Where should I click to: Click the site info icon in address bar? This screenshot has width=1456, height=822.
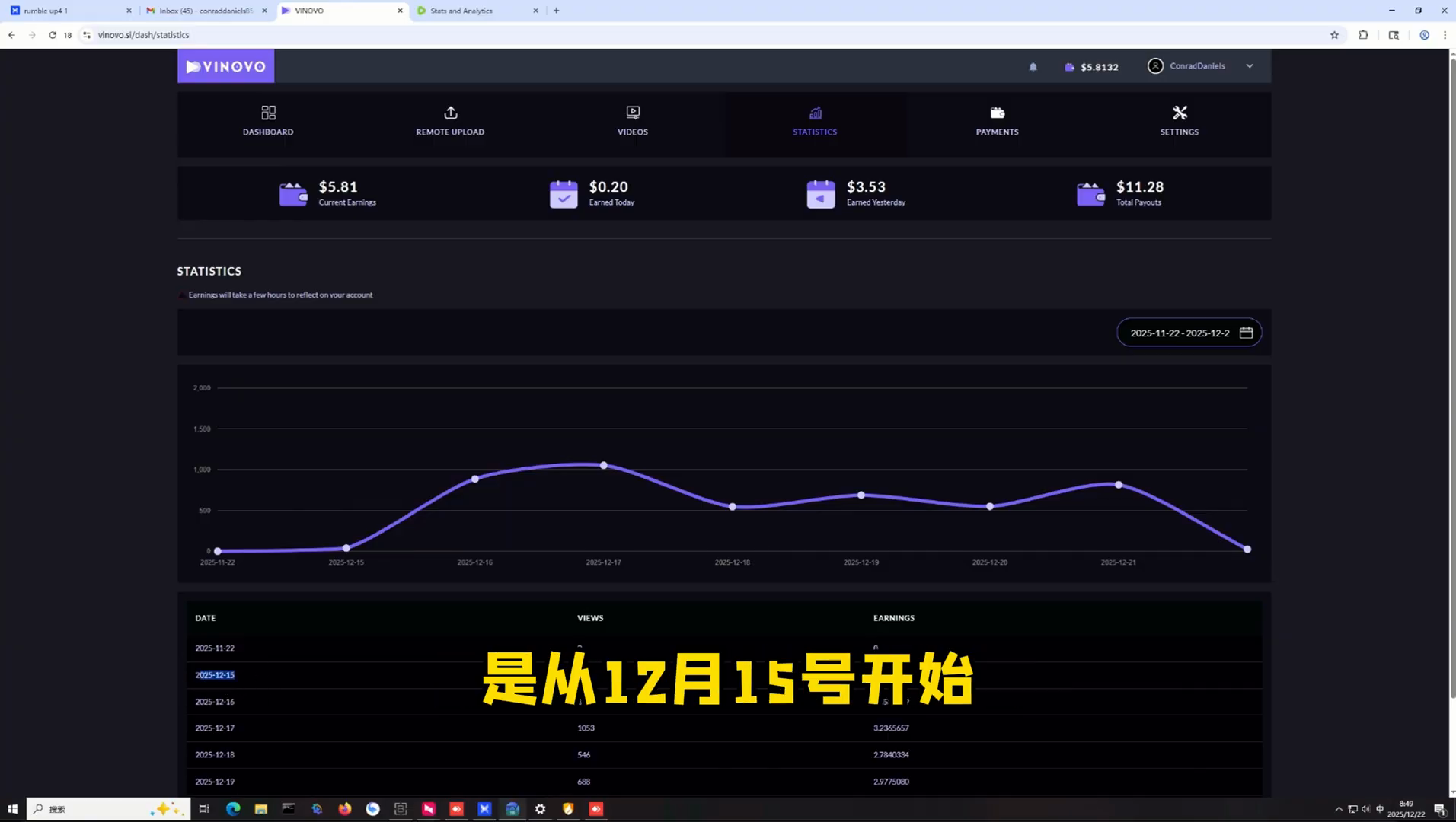(87, 35)
